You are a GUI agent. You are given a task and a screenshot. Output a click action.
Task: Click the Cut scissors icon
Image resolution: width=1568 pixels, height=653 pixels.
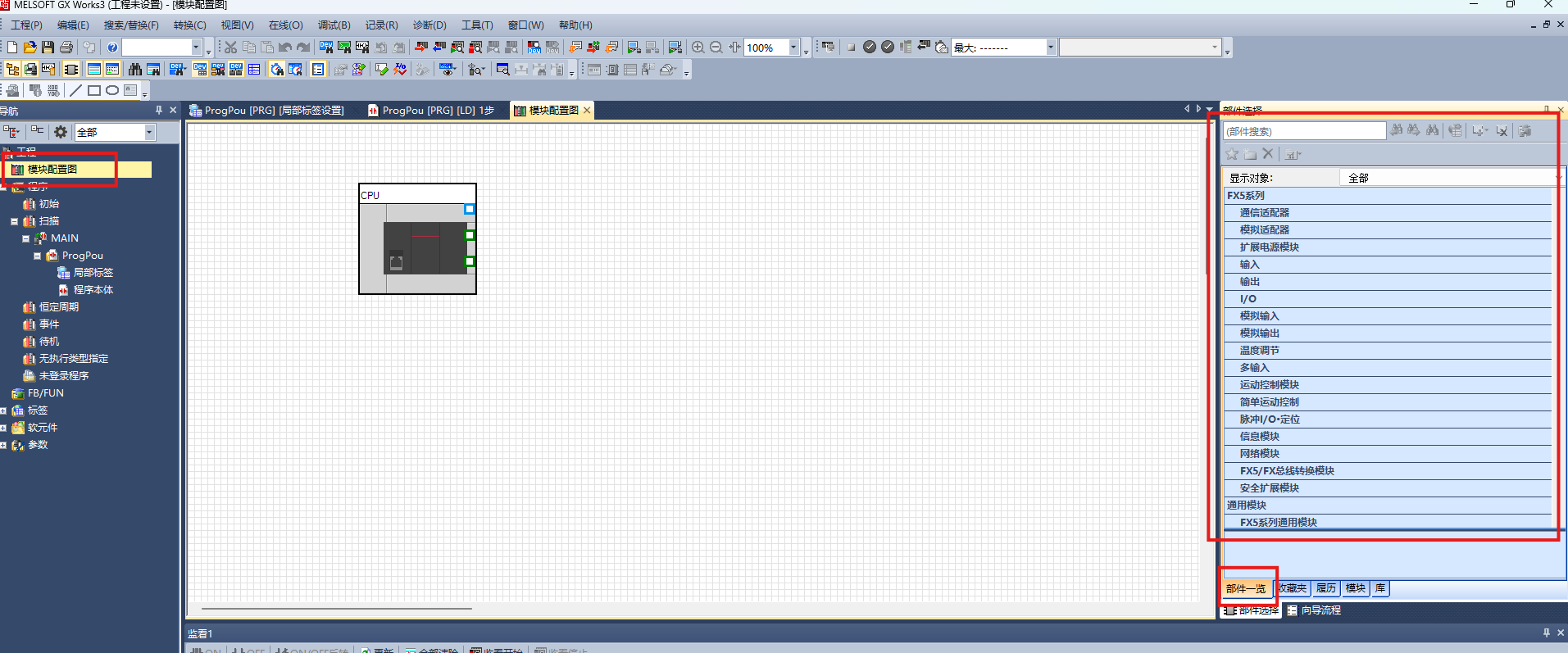coord(231,48)
